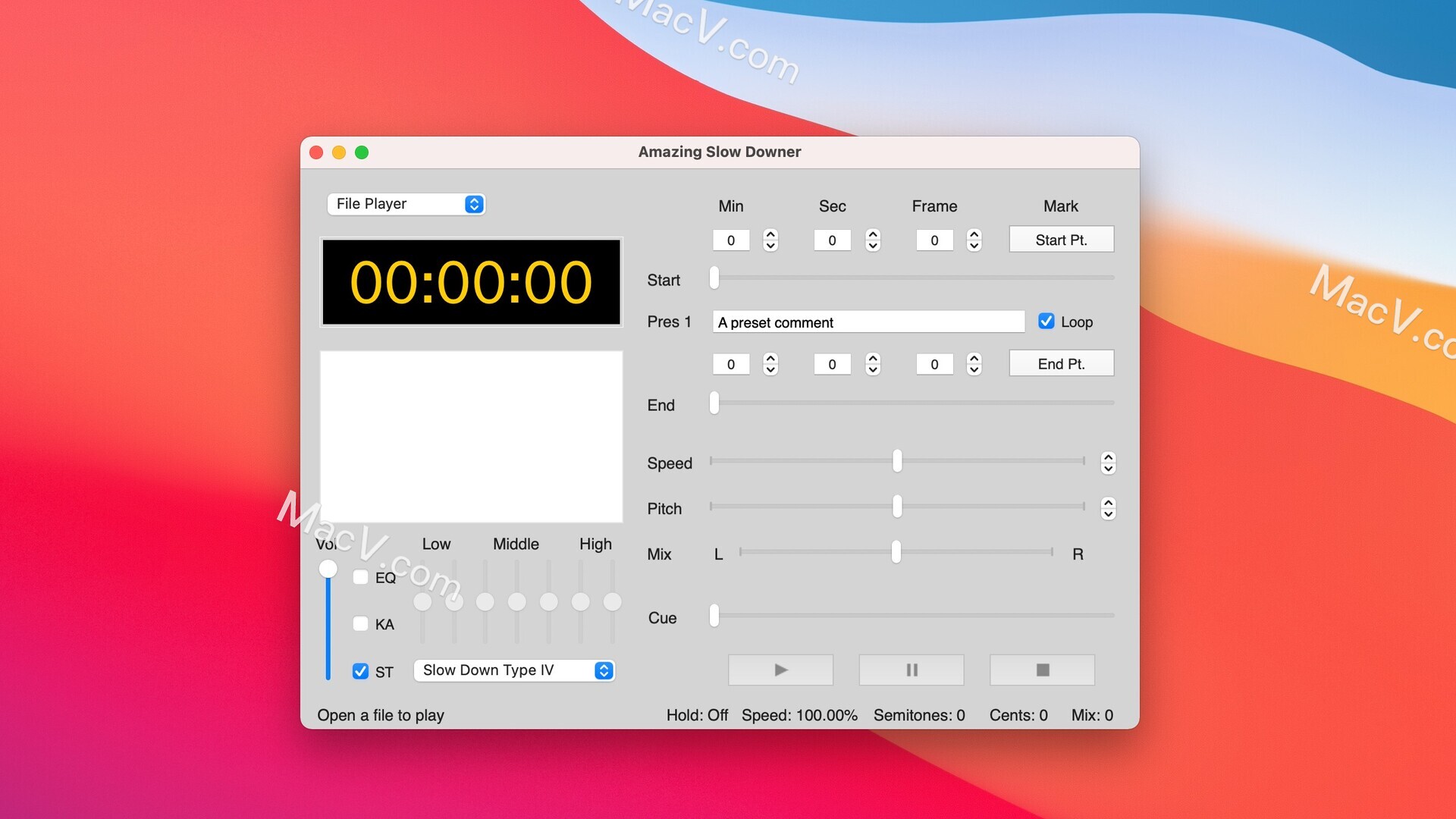Image resolution: width=1456 pixels, height=819 pixels.
Task: Close the Amazing Slow Downer window
Action: (x=316, y=152)
